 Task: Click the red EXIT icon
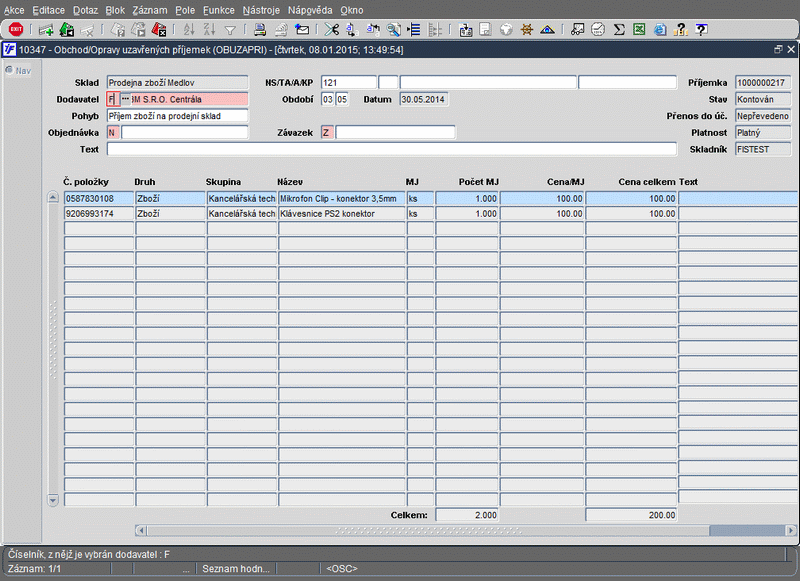pyautogui.click(x=16, y=30)
